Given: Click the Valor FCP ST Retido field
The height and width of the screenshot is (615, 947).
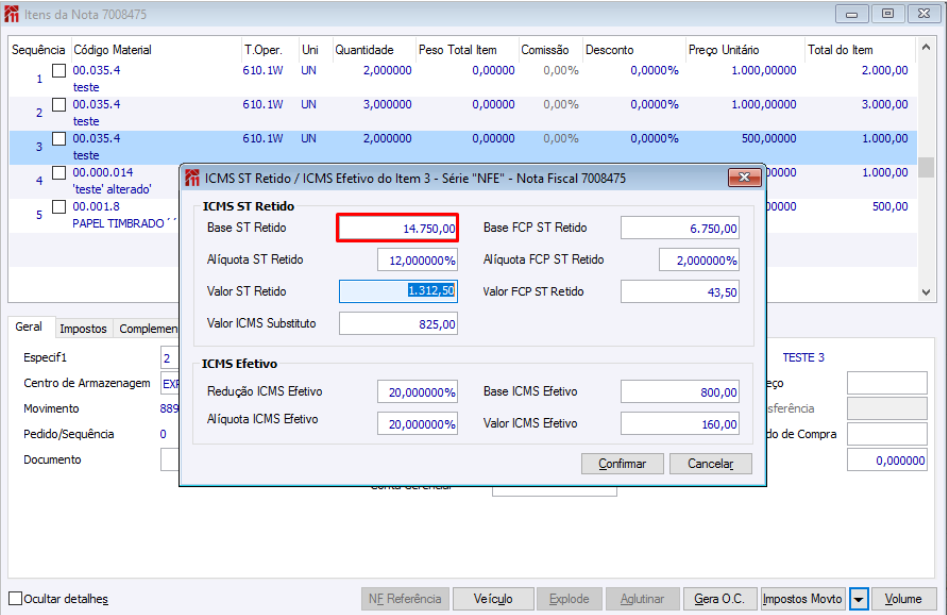Looking at the screenshot, I should tap(680, 292).
